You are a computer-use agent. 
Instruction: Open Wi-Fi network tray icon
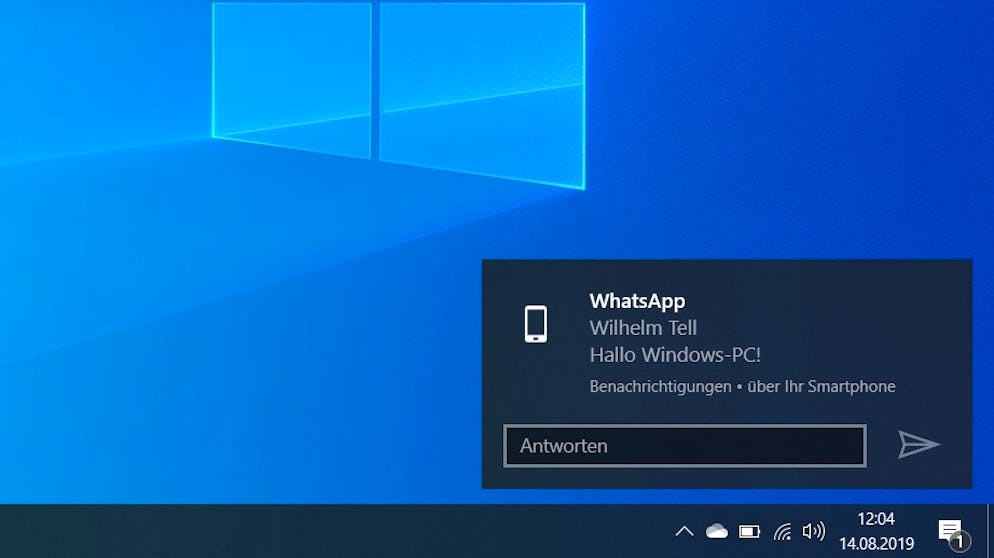pos(782,531)
